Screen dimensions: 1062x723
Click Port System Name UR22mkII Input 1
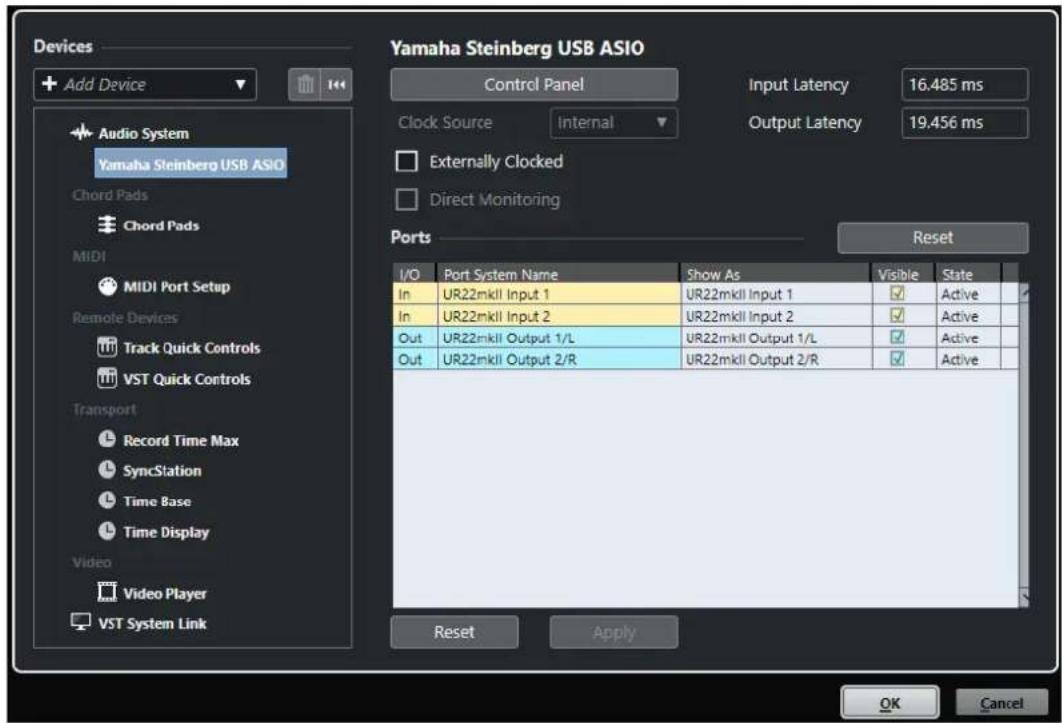558,294
